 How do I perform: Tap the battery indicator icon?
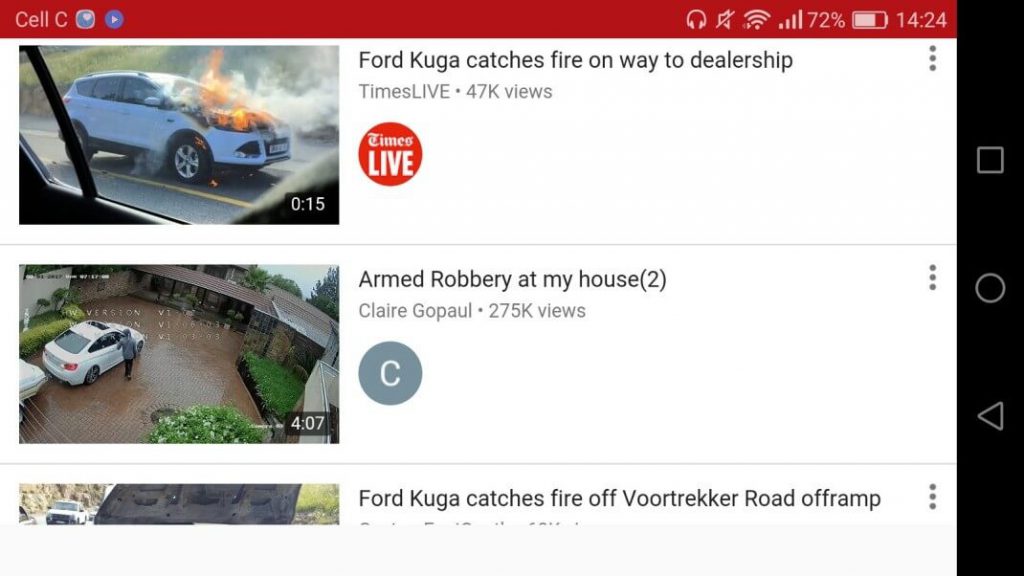(x=869, y=20)
